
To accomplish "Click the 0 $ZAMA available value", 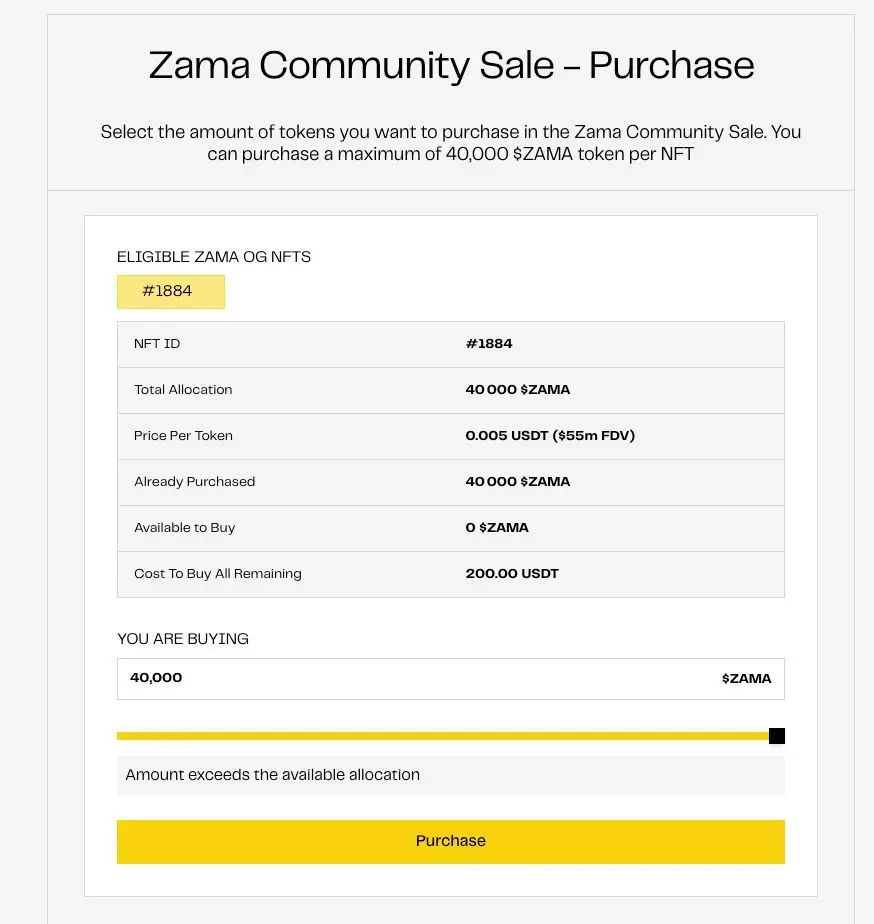I will pos(497,528).
